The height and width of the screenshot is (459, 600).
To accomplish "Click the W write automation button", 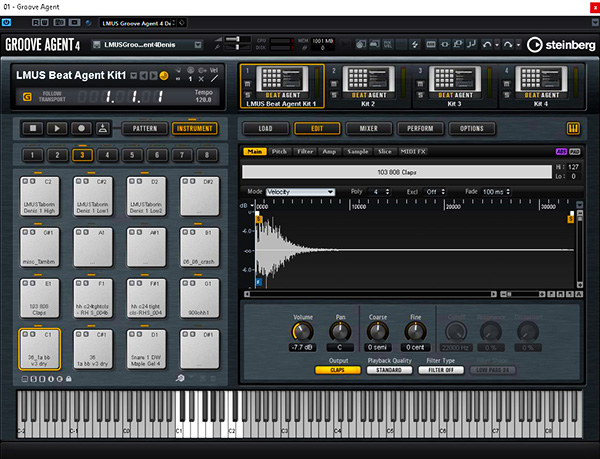I will point(44,23).
